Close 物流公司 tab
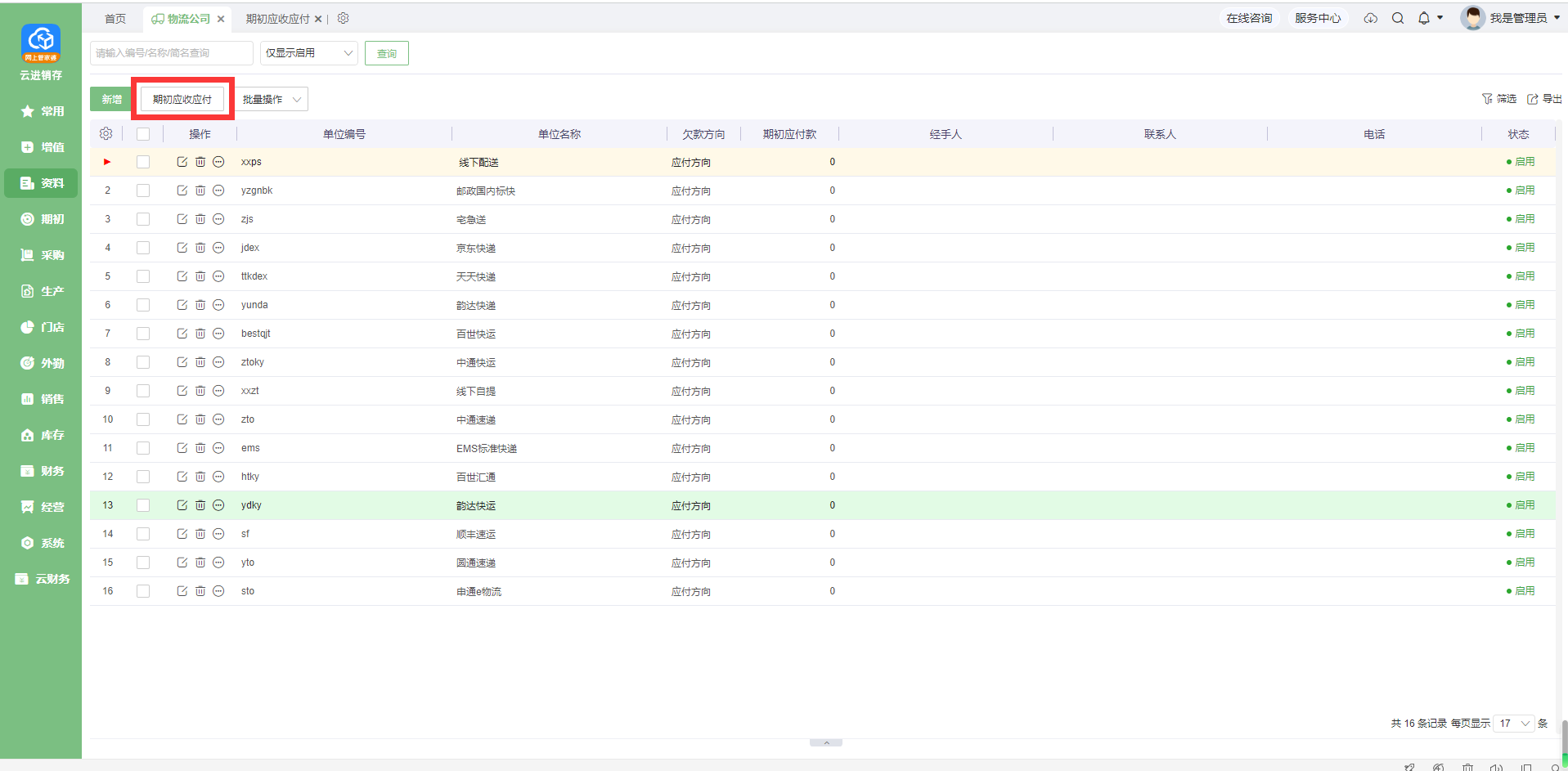Viewport: 1568px width, 771px height. point(221,18)
